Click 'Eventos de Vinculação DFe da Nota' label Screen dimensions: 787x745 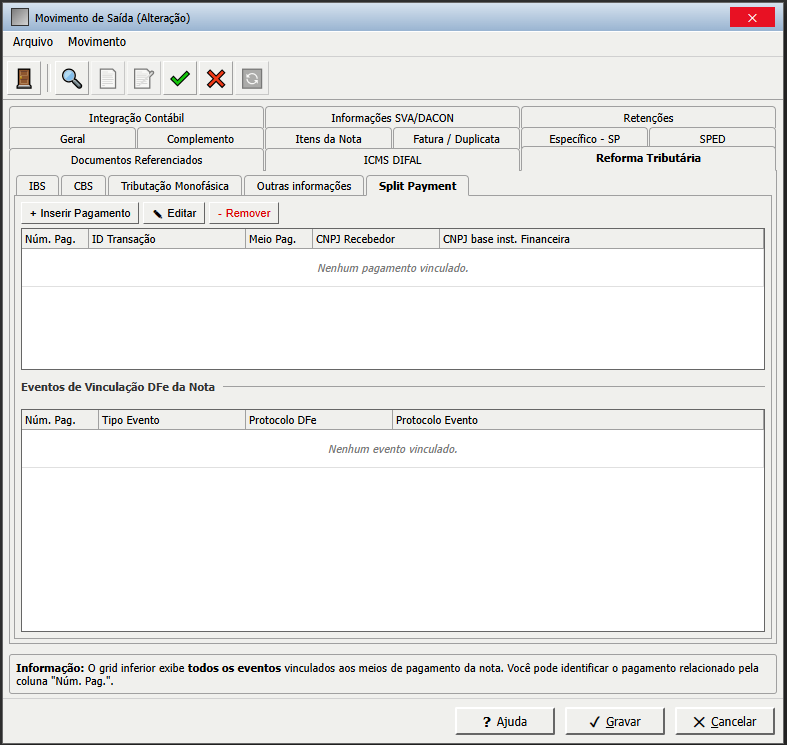click(x=118, y=387)
